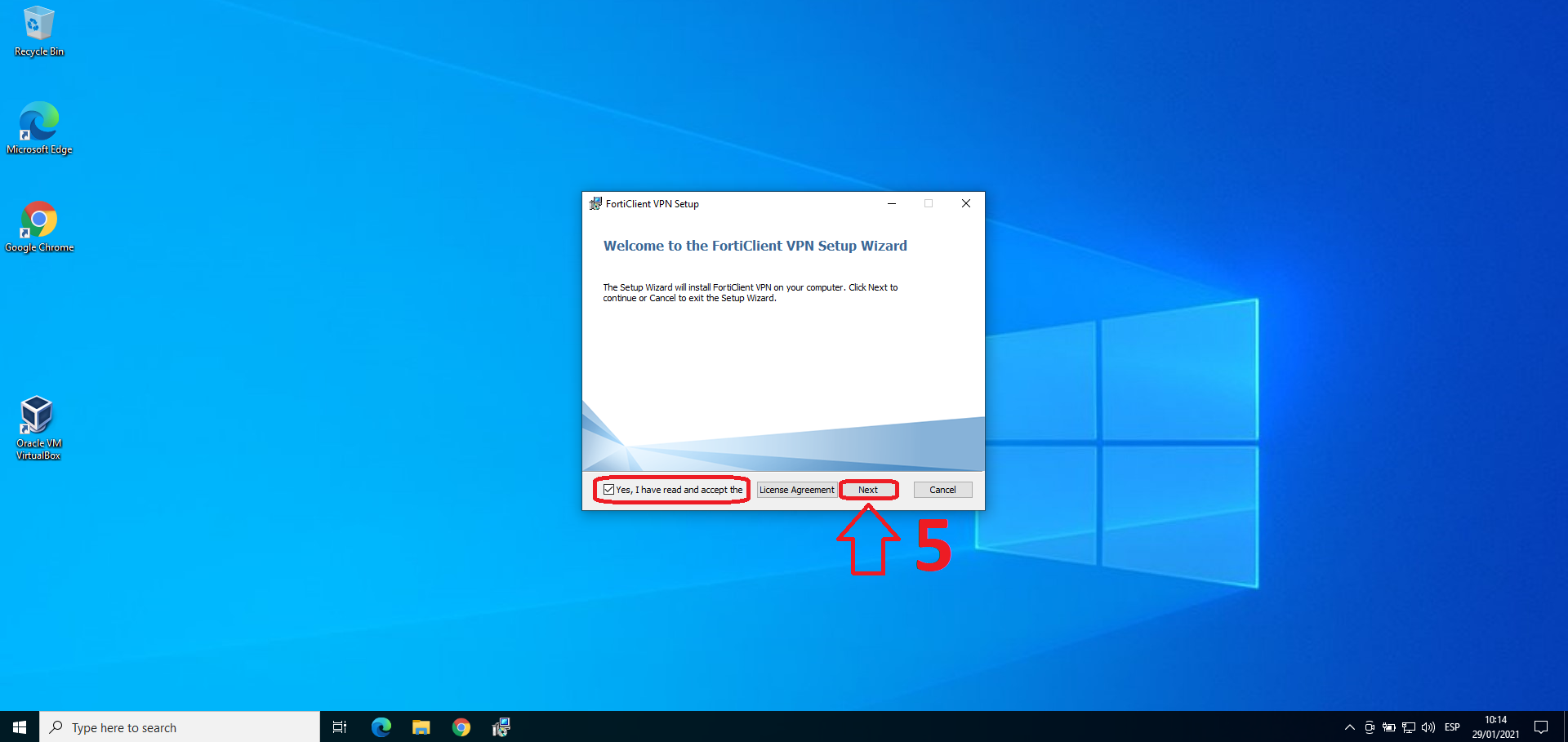Select the Microsoft Edge desktop shortcut
Image resolution: width=1568 pixels, height=742 pixels.
coord(38,127)
